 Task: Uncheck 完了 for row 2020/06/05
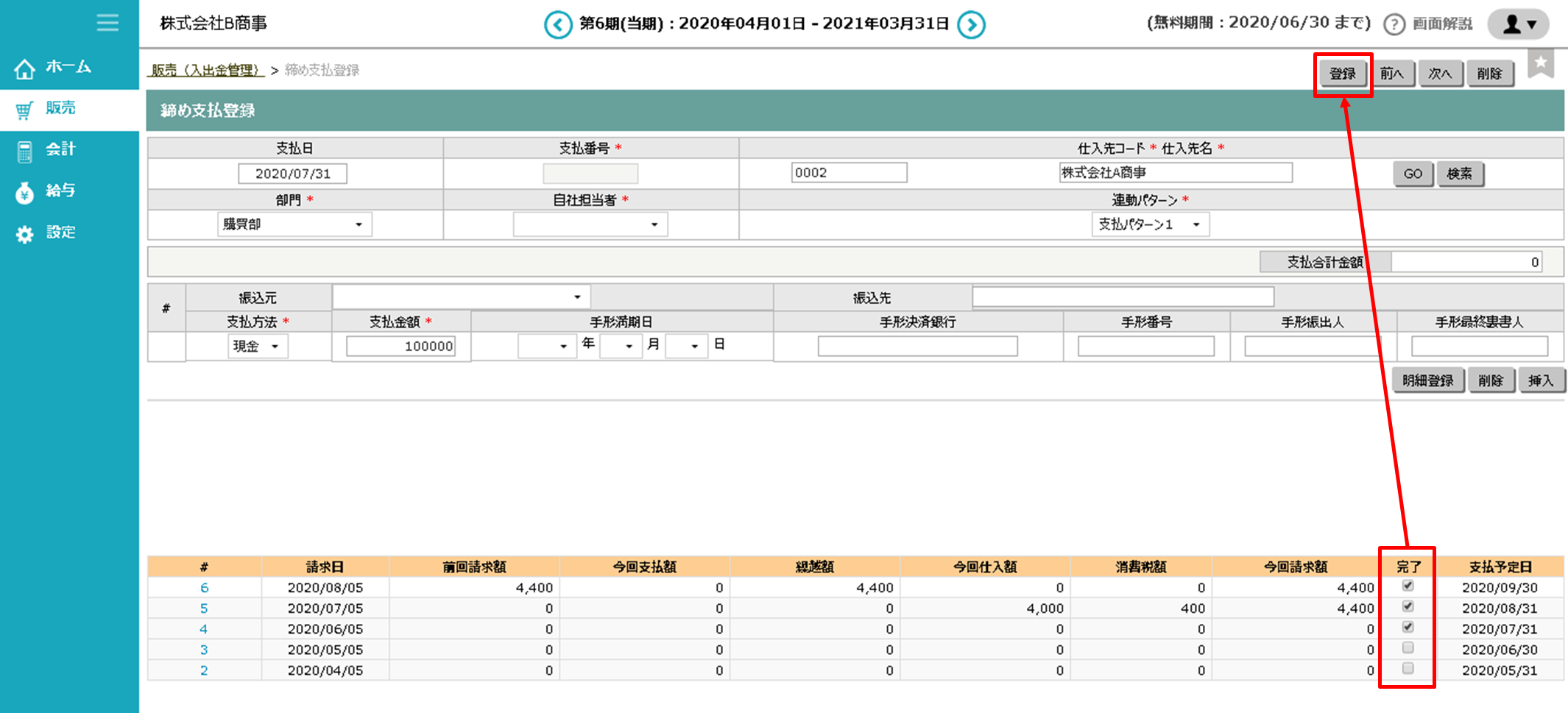pyautogui.click(x=1408, y=627)
